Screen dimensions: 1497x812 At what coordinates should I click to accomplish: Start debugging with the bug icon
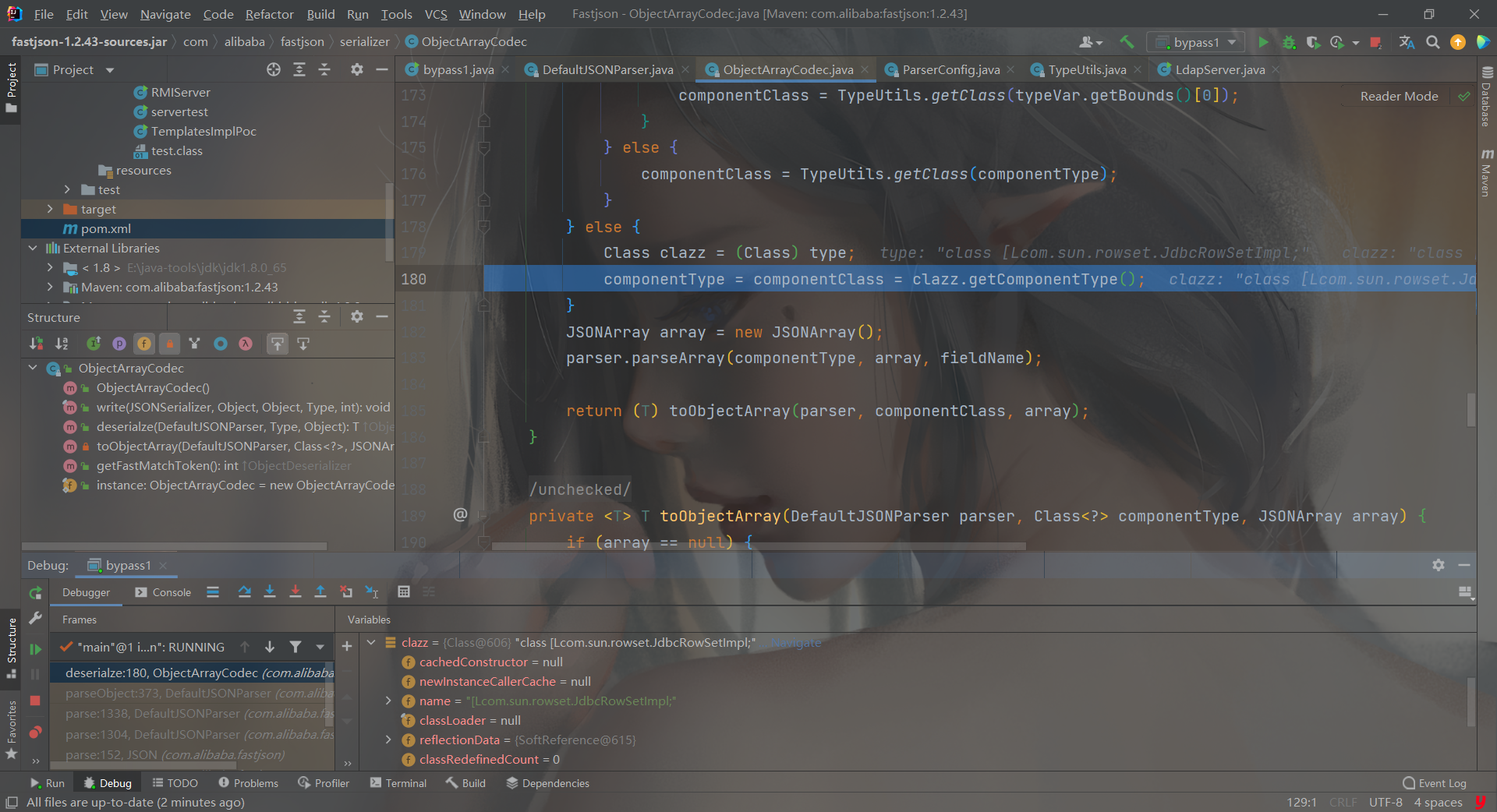pyautogui.click(x=1289, y=42)
